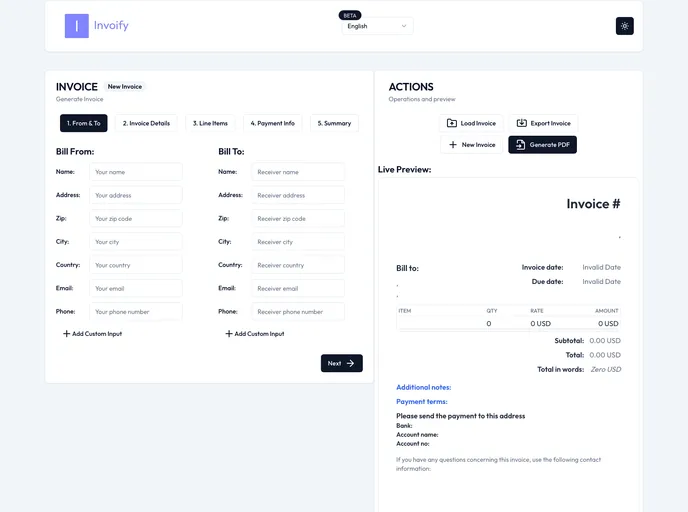The height and width of the screenshot is (512, 688).
Task: Click plus icon under Bill From
Action: click(x=67, y=333)
